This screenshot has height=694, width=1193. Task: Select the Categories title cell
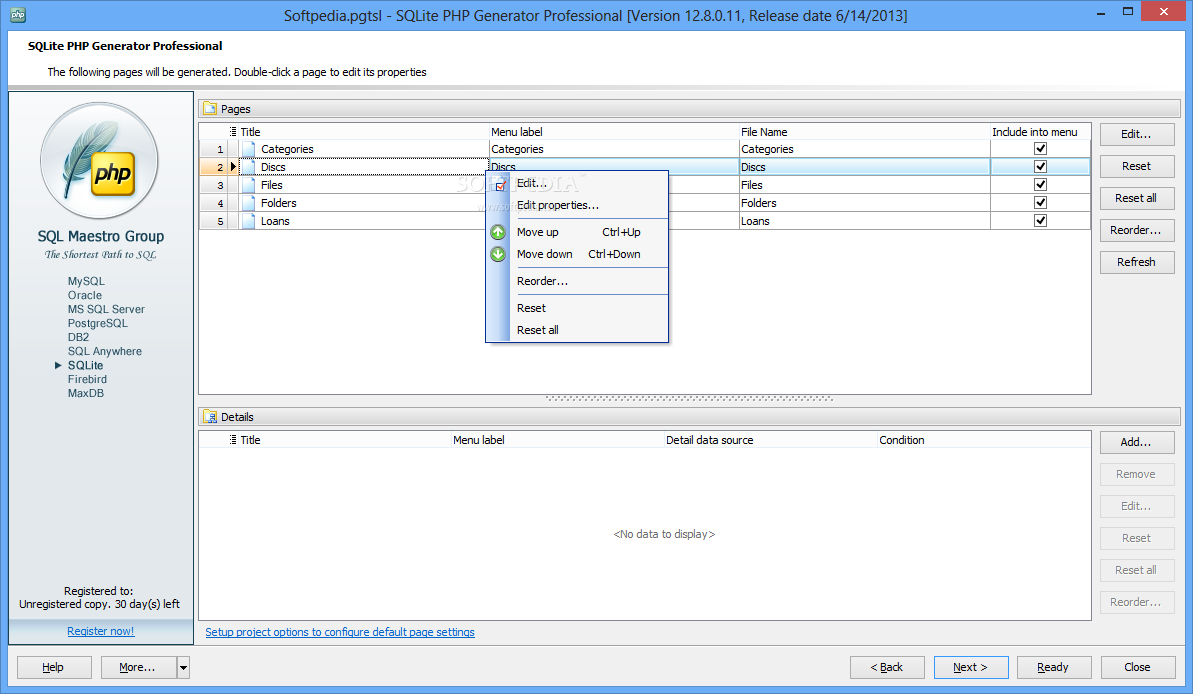click(364, 149)
